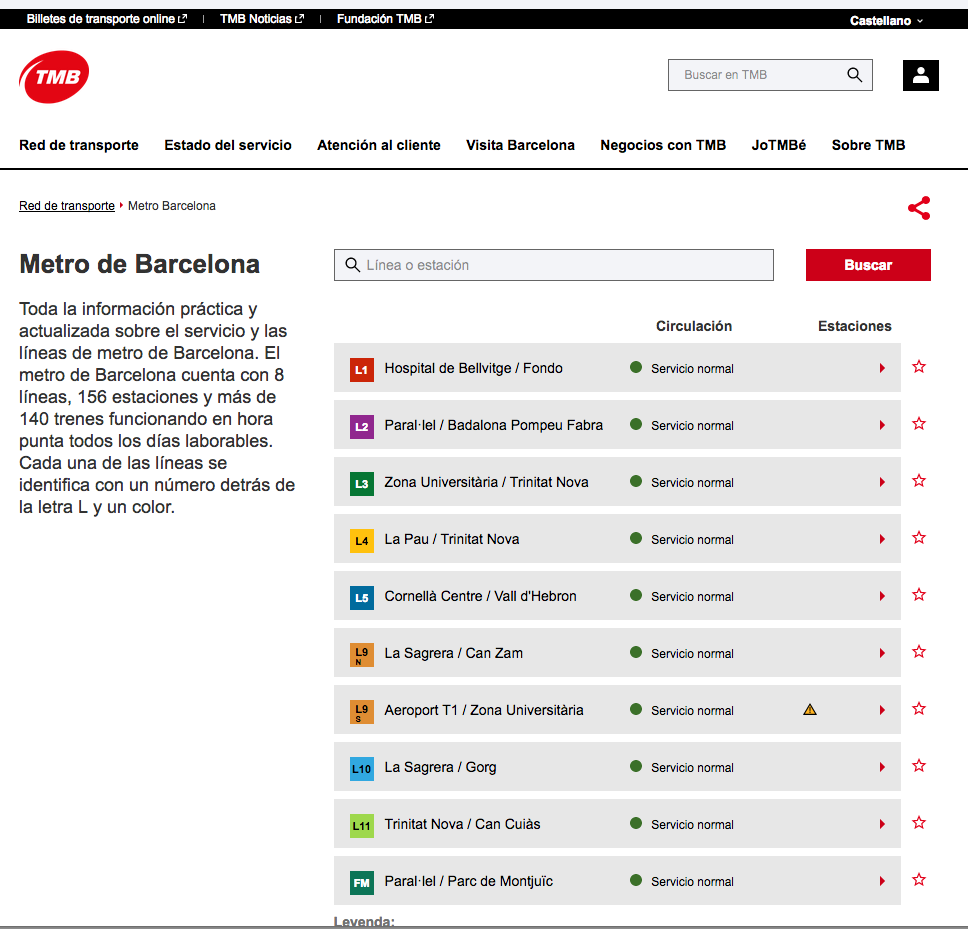Open Atención al cliente menu
Viewport: 968px width, 929px height.
(379, 145)
